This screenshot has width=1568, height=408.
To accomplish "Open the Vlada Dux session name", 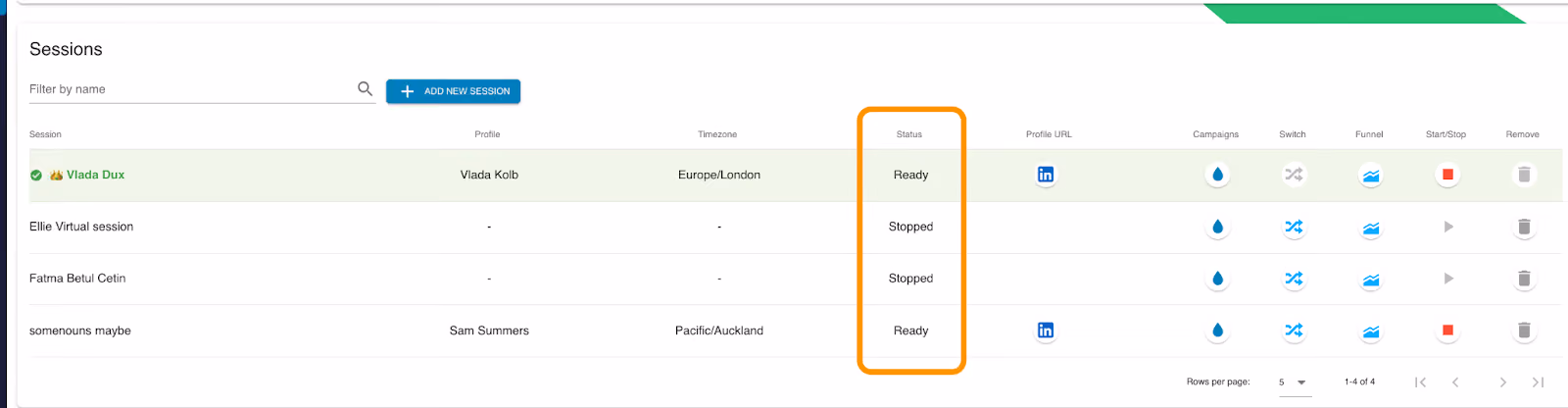I will click(x=95, y=175).
